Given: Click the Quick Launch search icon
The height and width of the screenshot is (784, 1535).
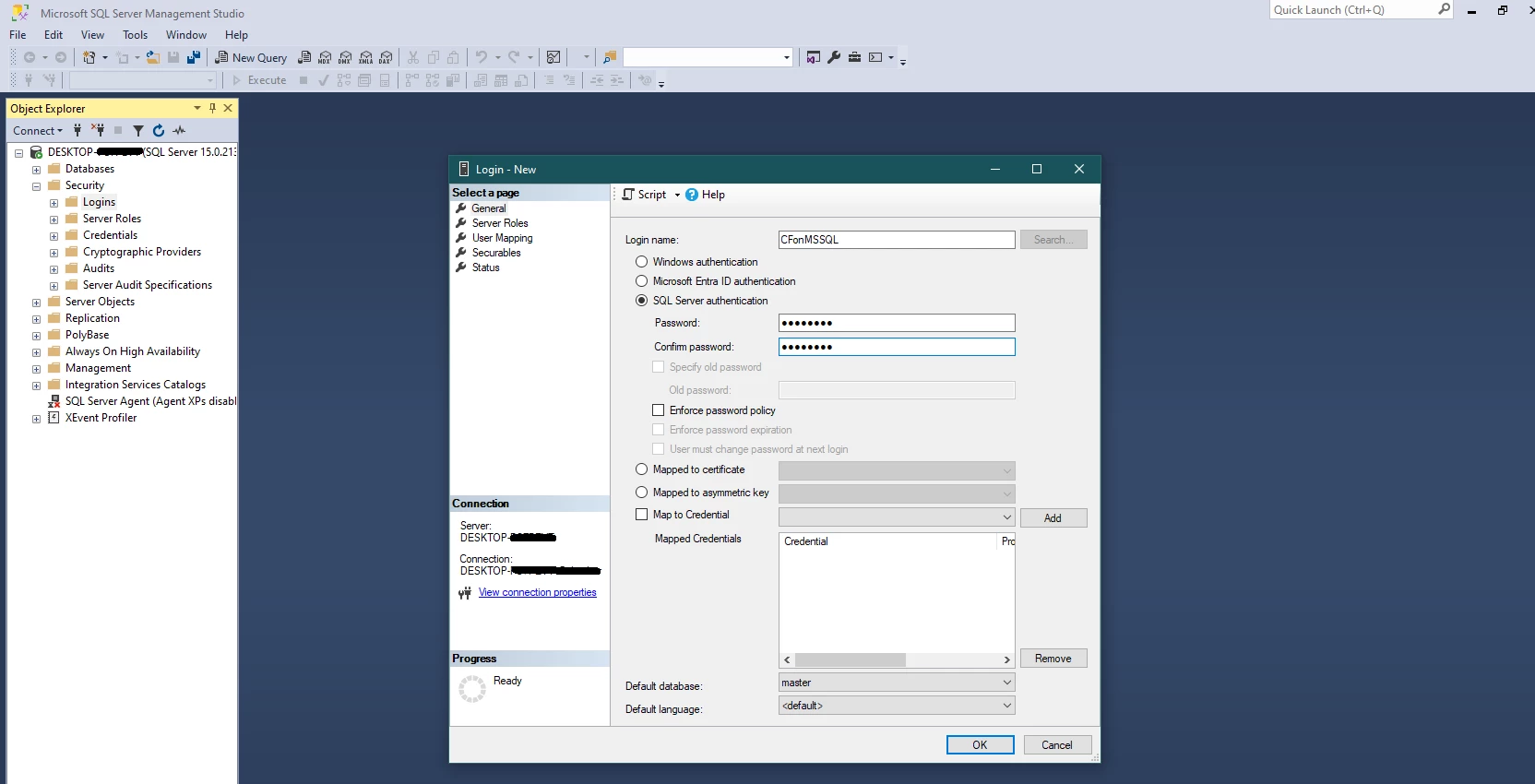Looking at the screenshot, I should pos(1444,9).
